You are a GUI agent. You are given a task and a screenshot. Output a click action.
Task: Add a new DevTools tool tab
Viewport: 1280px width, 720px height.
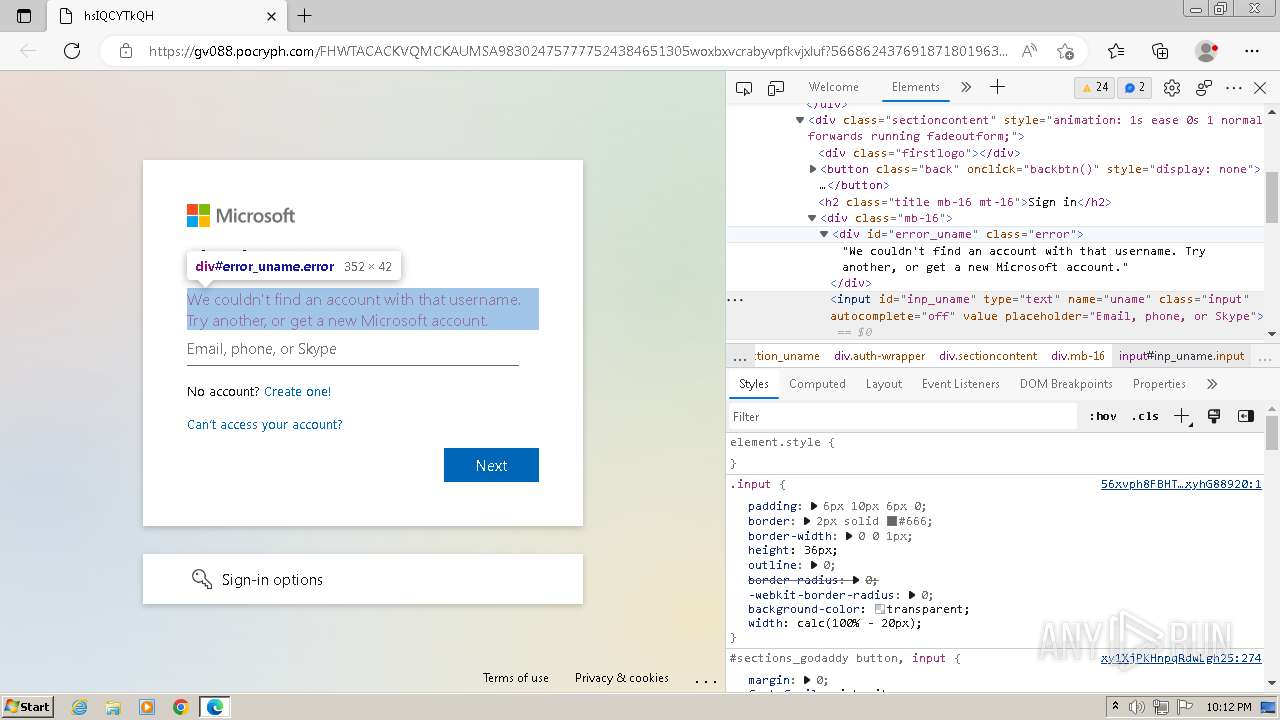point(997,87)
